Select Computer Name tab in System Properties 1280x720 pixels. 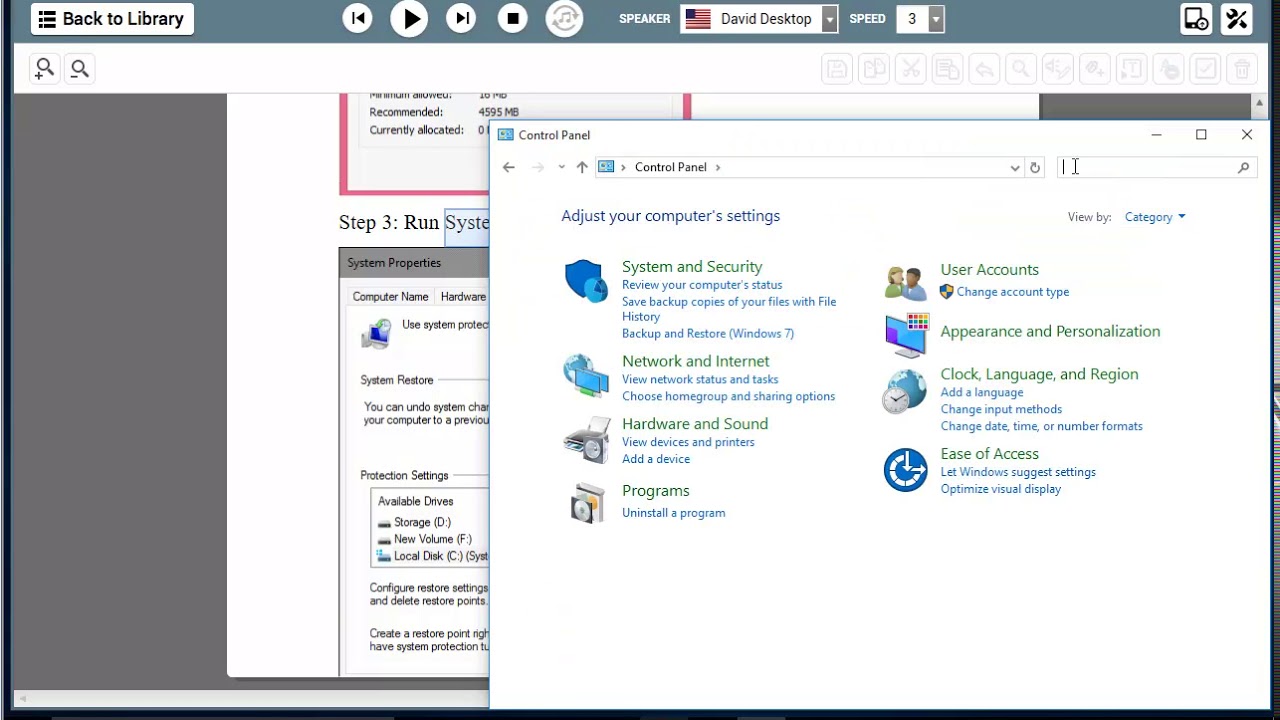(x=390, y=297)
